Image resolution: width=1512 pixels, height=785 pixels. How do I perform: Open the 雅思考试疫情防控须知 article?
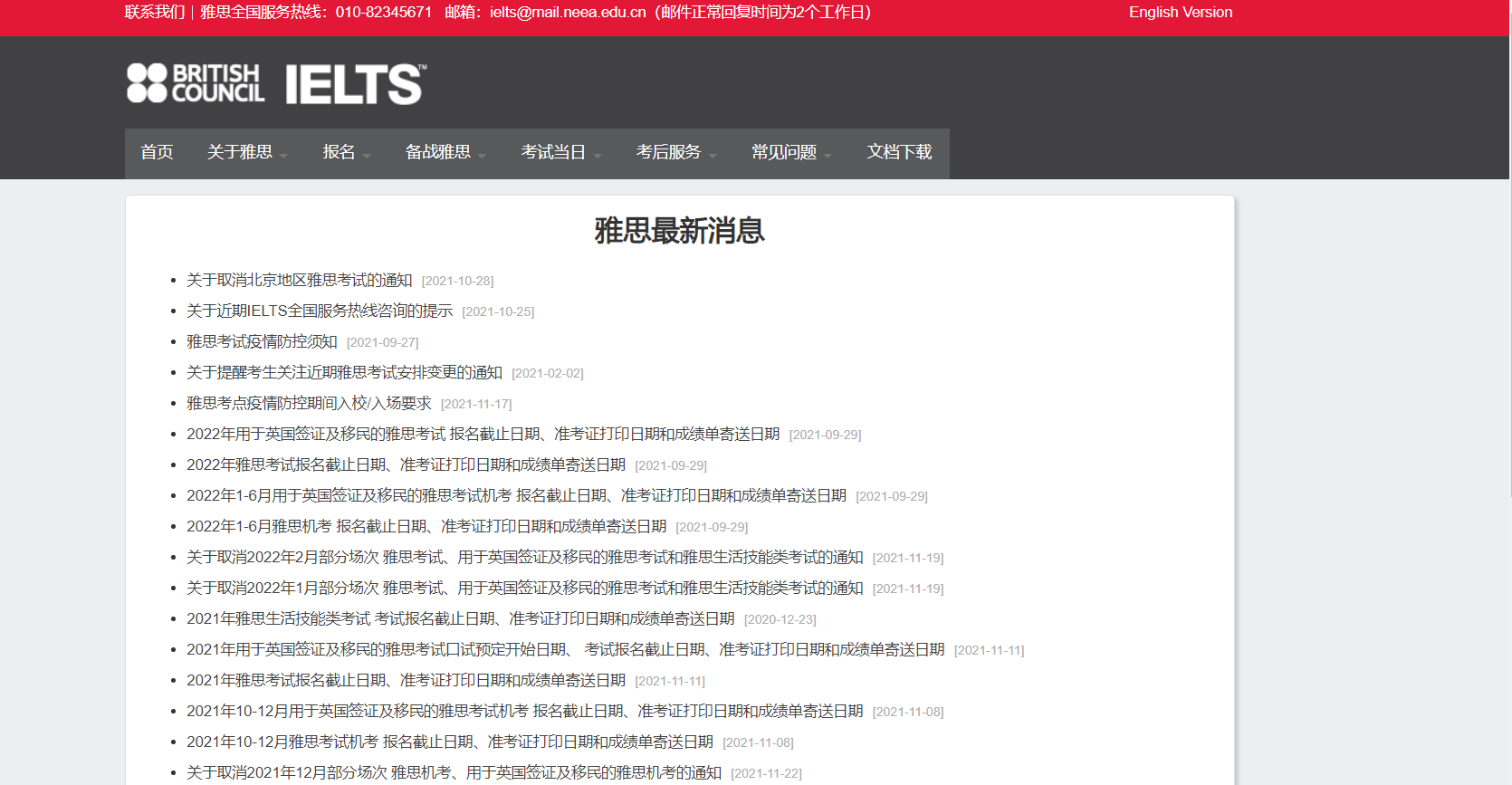(262, 342)
